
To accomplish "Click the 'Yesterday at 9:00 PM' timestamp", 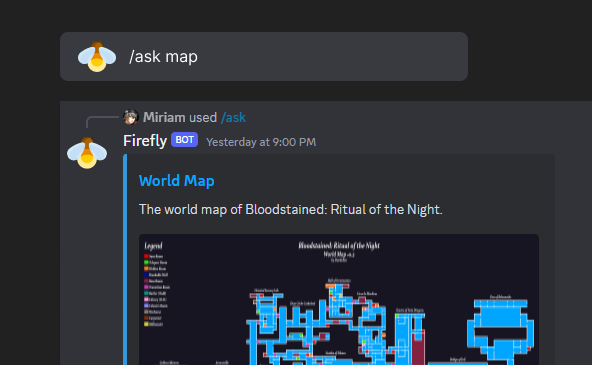I will [x=261, y=142].
